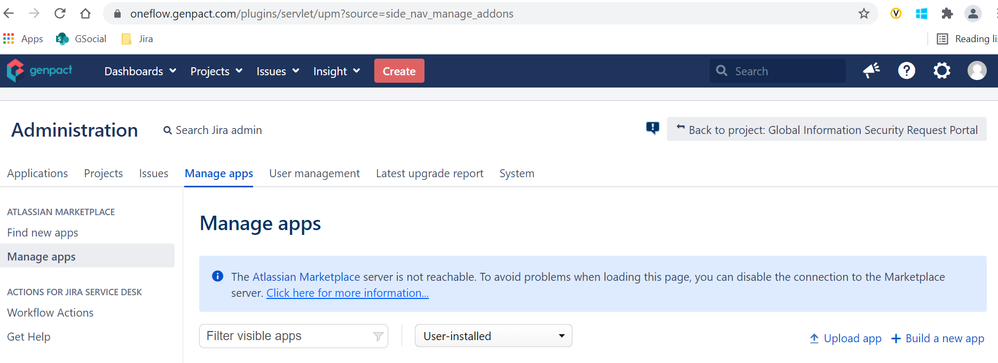The height and width of the screenshot is (363, 998).
Task: Open the User-installed dropdown
Action: click(x=493, y=336)
